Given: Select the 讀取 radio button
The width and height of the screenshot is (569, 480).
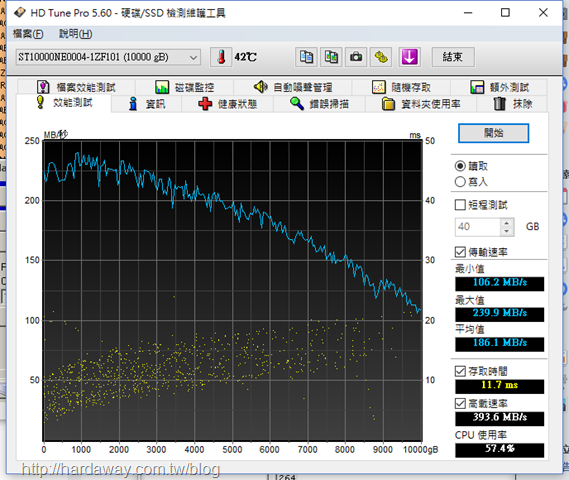Looking at the screenshot, I should pyautogui.click(x=460, y=166).
